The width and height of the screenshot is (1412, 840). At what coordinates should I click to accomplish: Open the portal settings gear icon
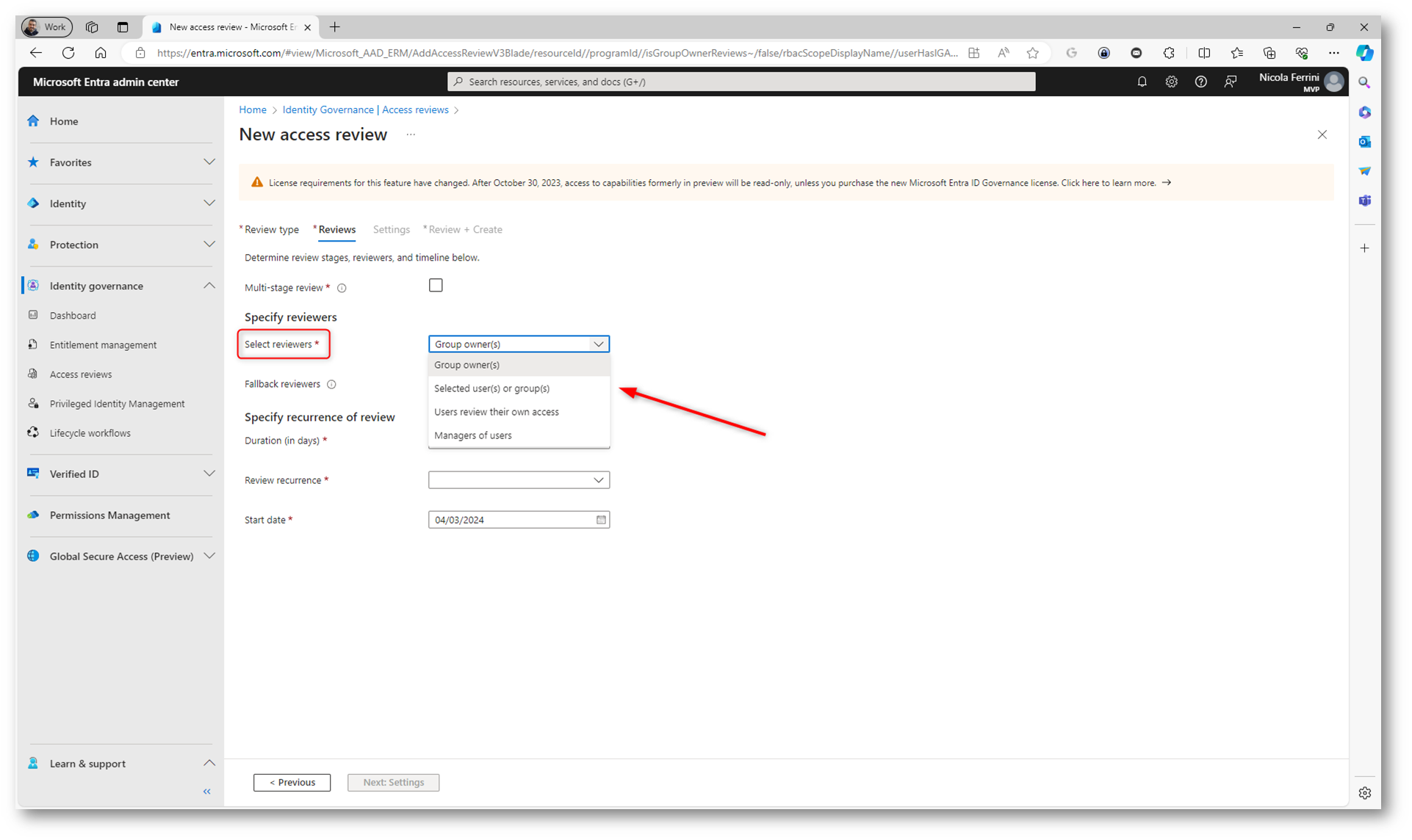(x=1171, y=82)
